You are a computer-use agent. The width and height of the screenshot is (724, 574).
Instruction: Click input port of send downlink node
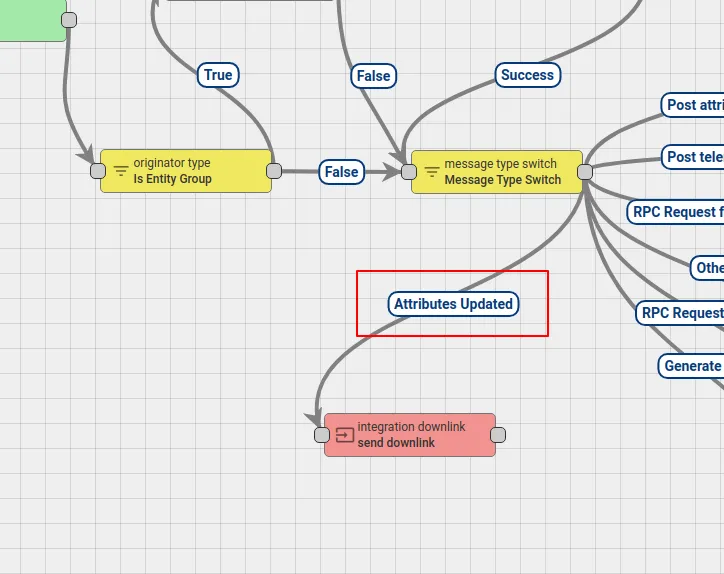[322, 435]
